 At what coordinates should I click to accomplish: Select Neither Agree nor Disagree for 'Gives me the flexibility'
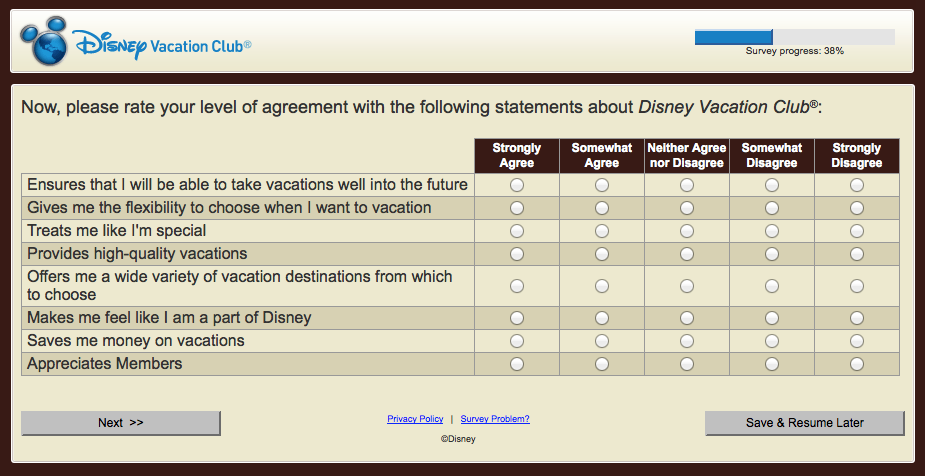(x=687, y=208)
